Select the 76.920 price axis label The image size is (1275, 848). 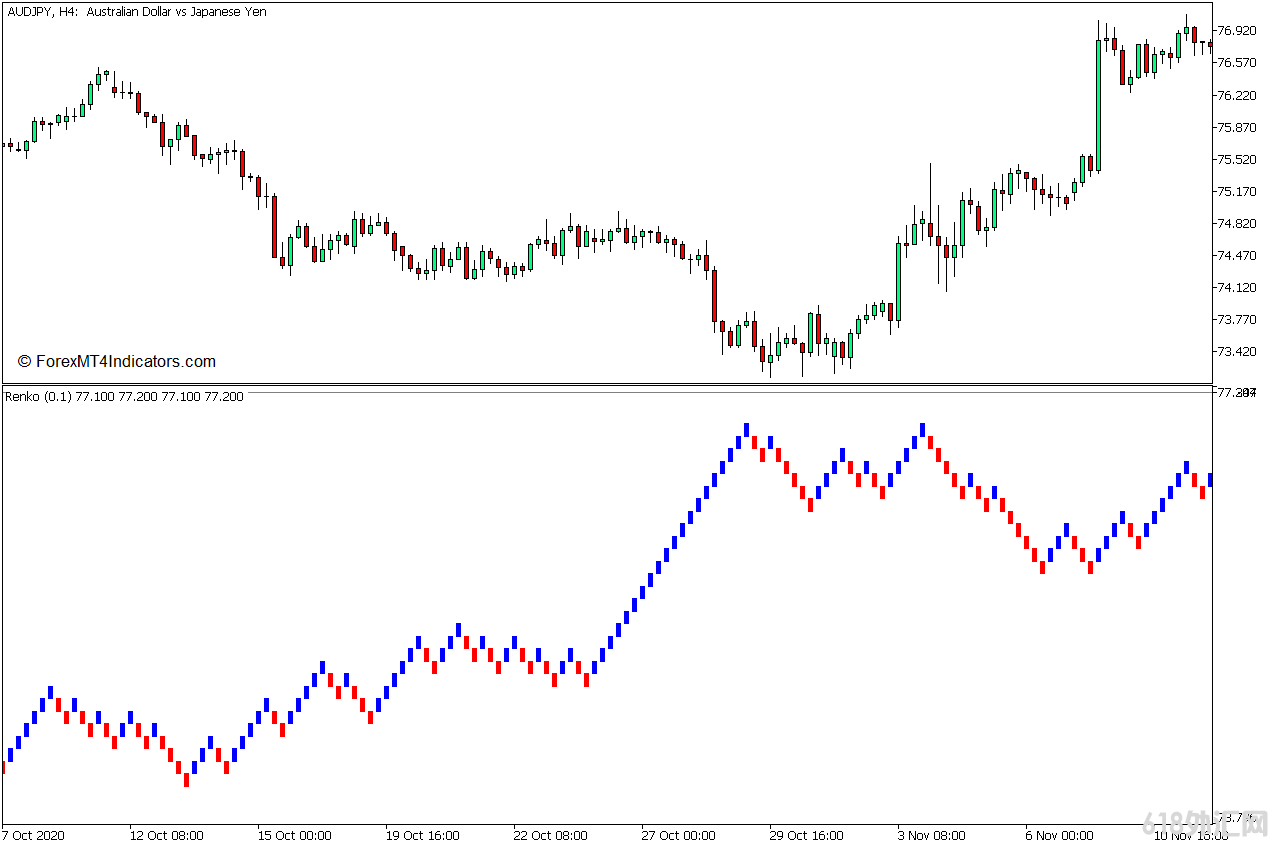pyautogui.click(x=1237, y=31)
